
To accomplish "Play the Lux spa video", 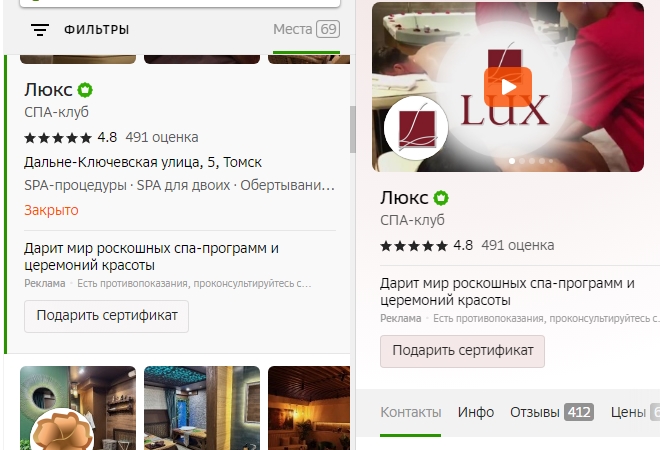I will (508, 87).
